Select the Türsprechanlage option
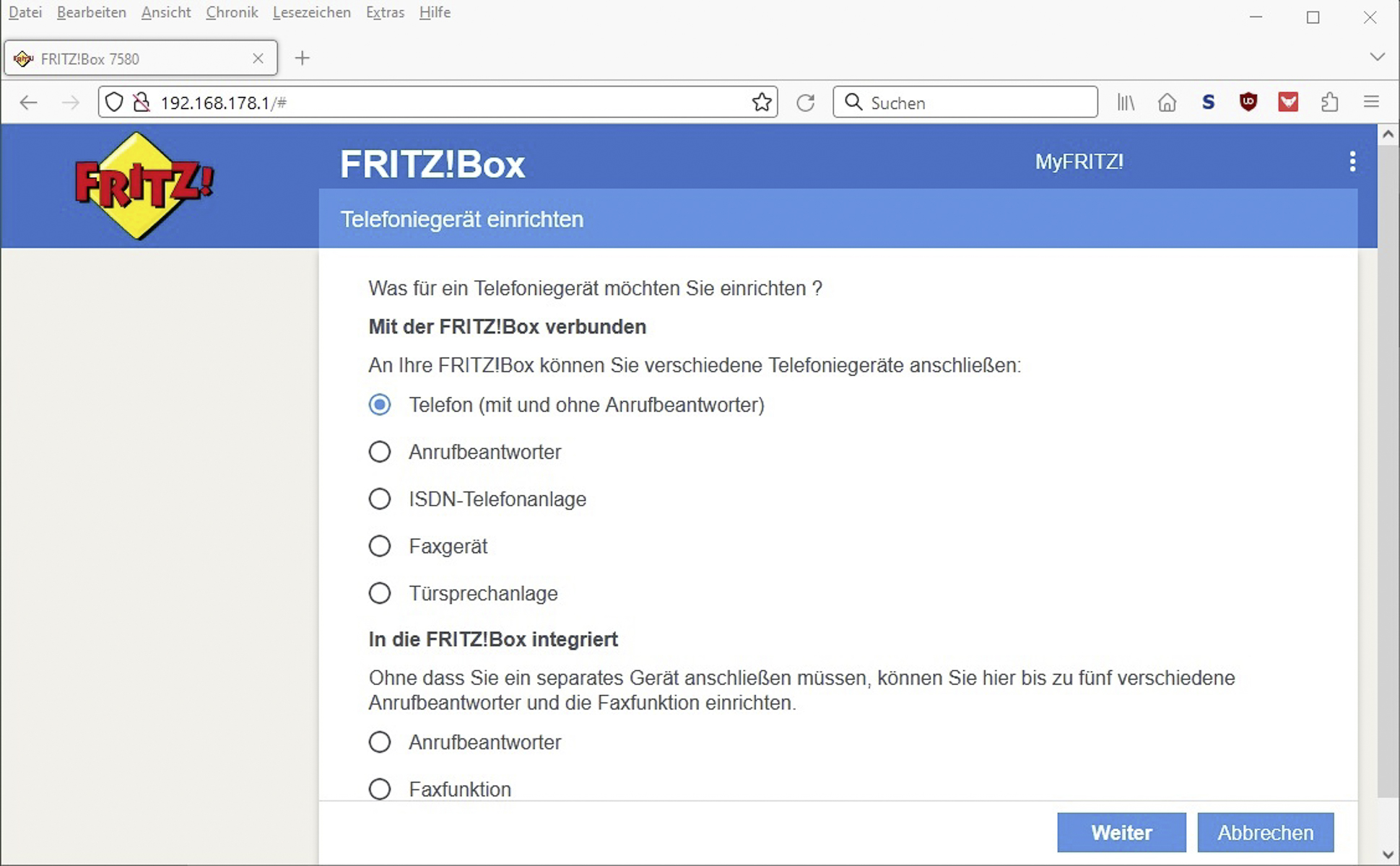Screen dimensions: 1400x866 click(380, 593)
